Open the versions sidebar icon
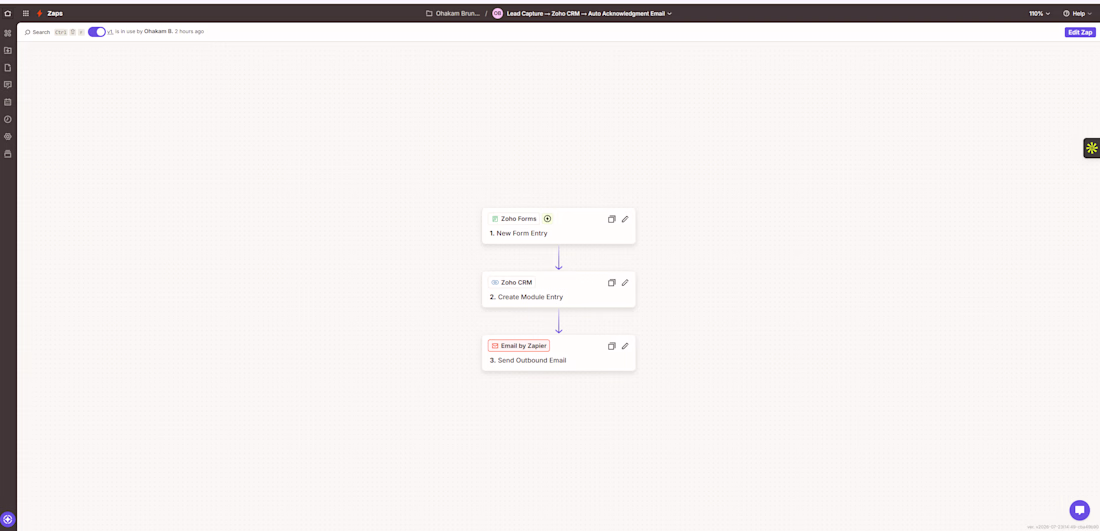1100x531 pixels. [8, 154]
